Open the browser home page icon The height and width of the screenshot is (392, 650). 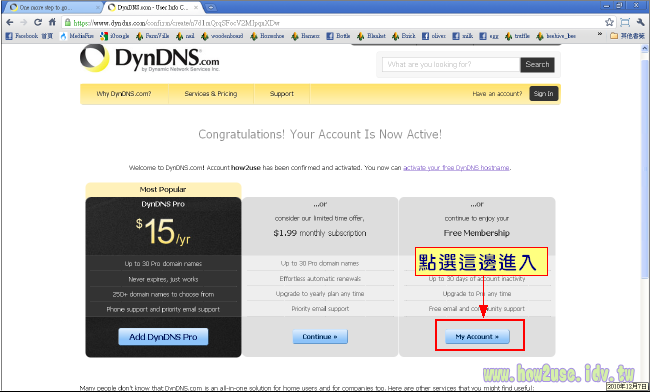(52, 22)
